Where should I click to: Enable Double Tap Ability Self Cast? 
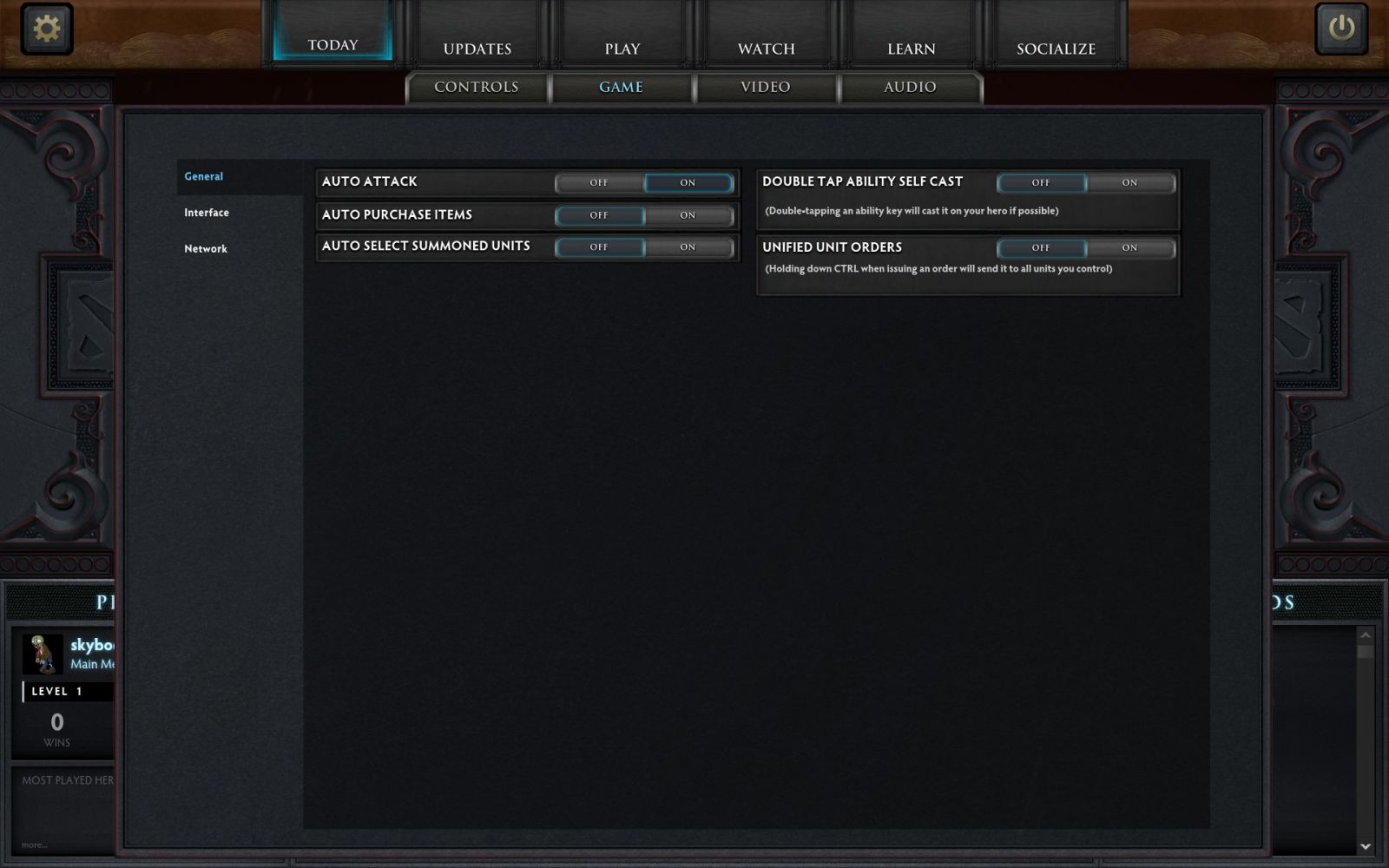[x=1129, y=182]
